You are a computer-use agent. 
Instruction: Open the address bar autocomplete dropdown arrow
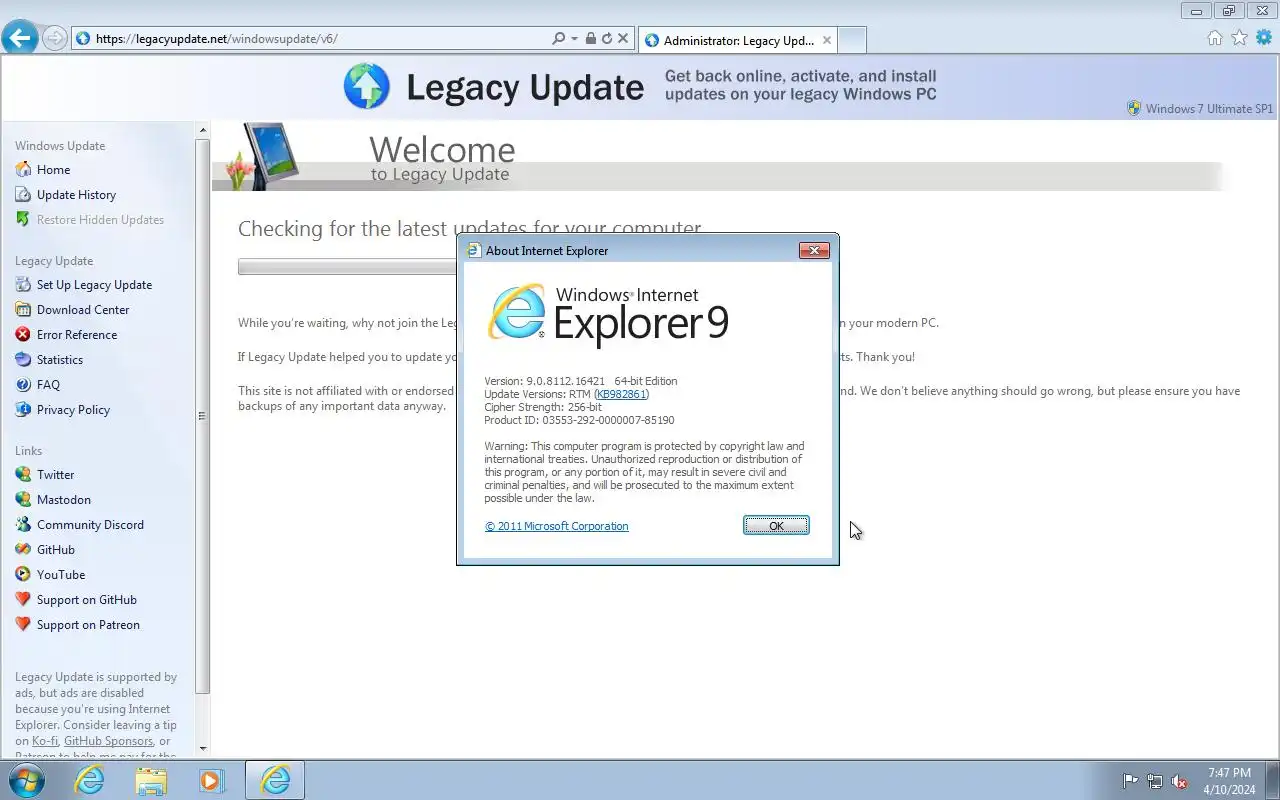574,38
